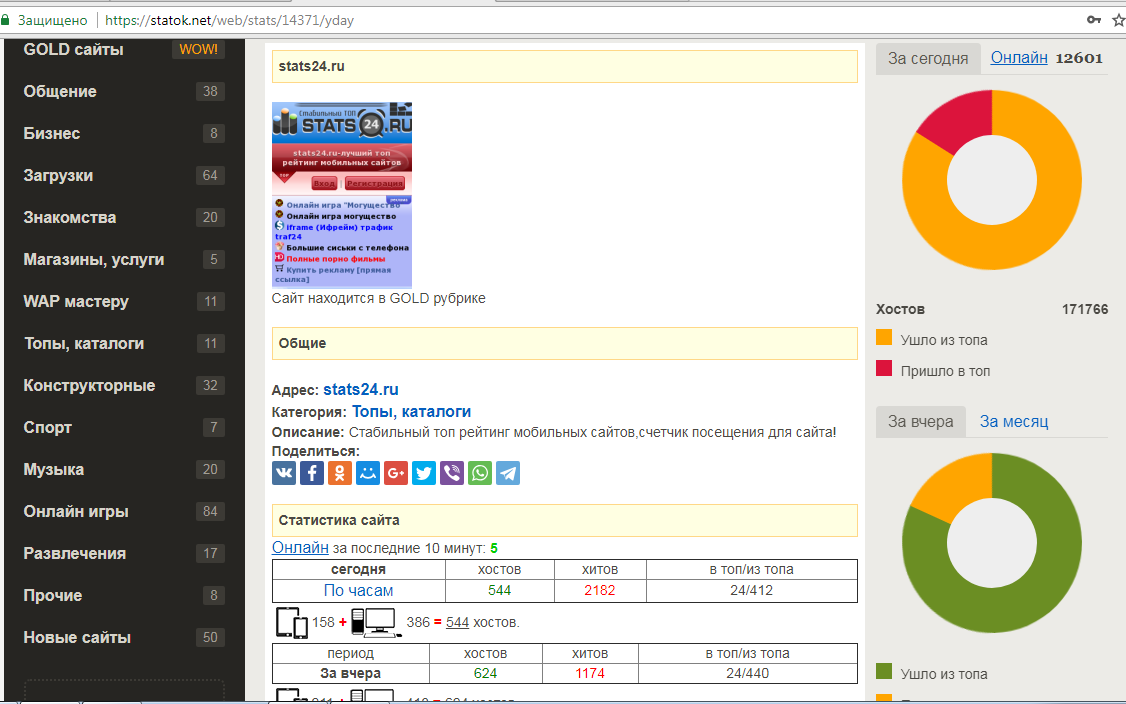
Task: Share the site on VK
Action: click(284, 473)
